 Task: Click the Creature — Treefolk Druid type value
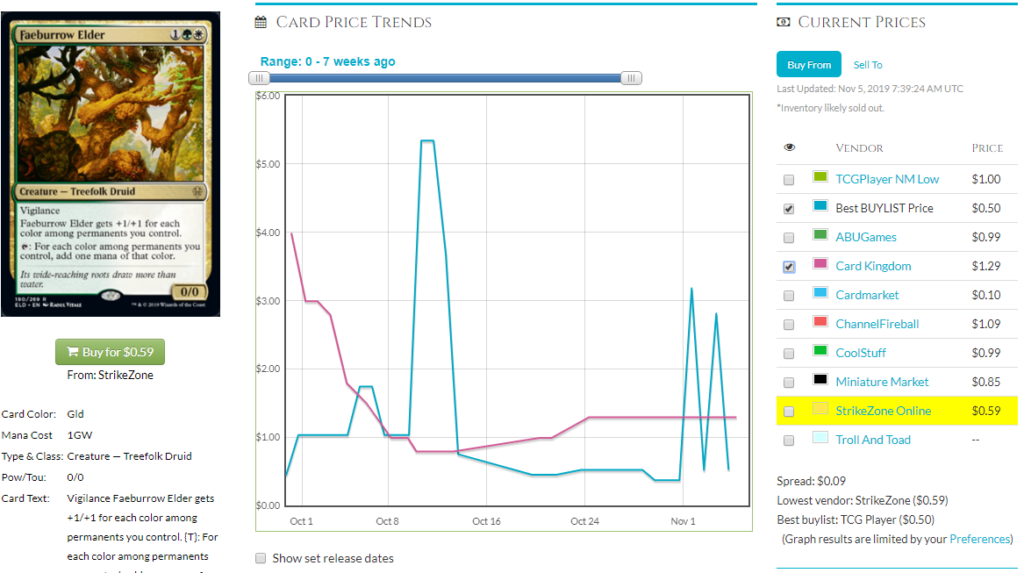pyautogui.click(x=129, y=456)
